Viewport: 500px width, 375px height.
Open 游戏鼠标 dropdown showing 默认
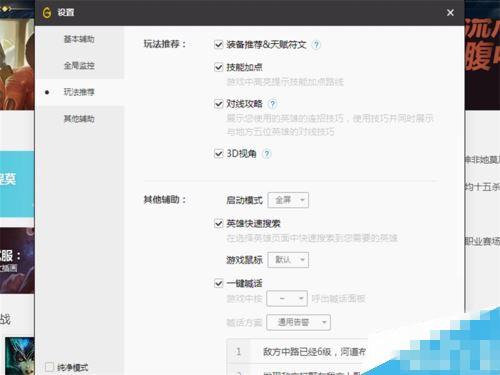point(288,260)
